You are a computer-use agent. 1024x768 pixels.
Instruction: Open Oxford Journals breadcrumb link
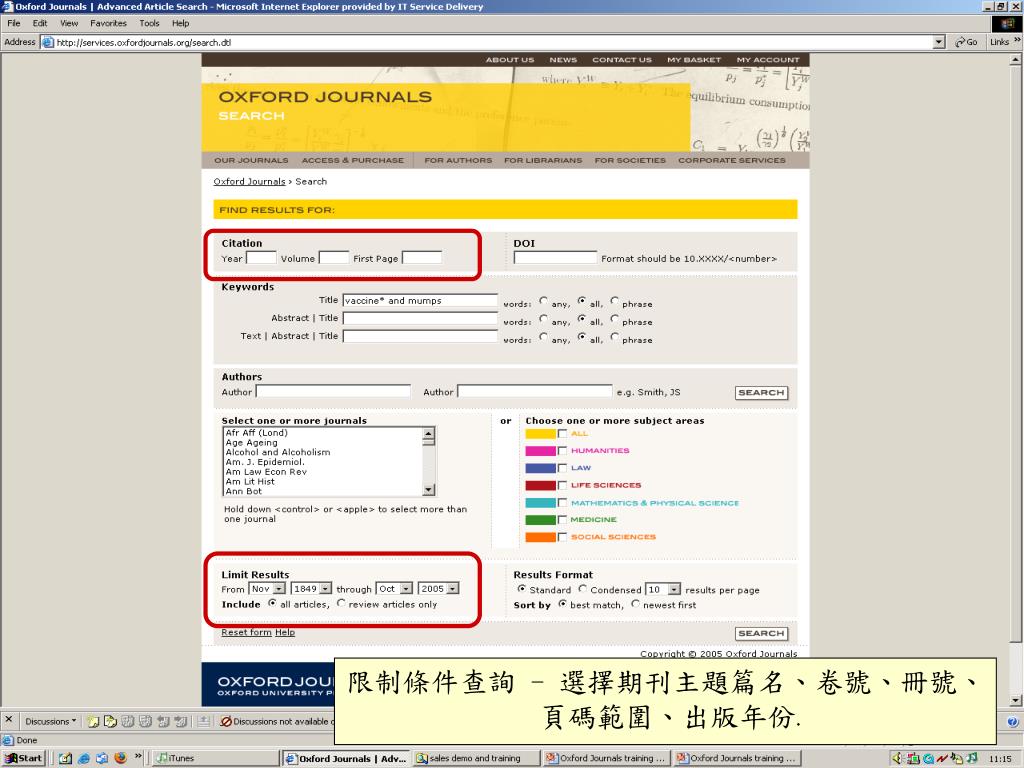pyautogui.click(x=249, y=182)
